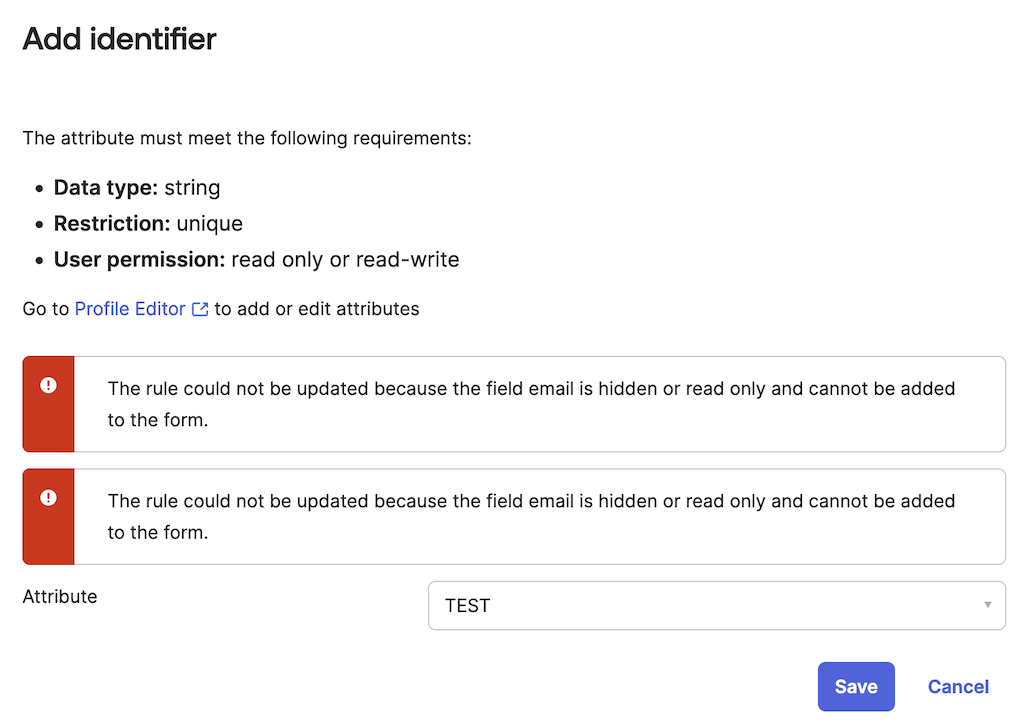Viewport: 1024px width, 722px height.
Task: Click the exclamation symbol in the bottom error banner
Action: point(48,496)
